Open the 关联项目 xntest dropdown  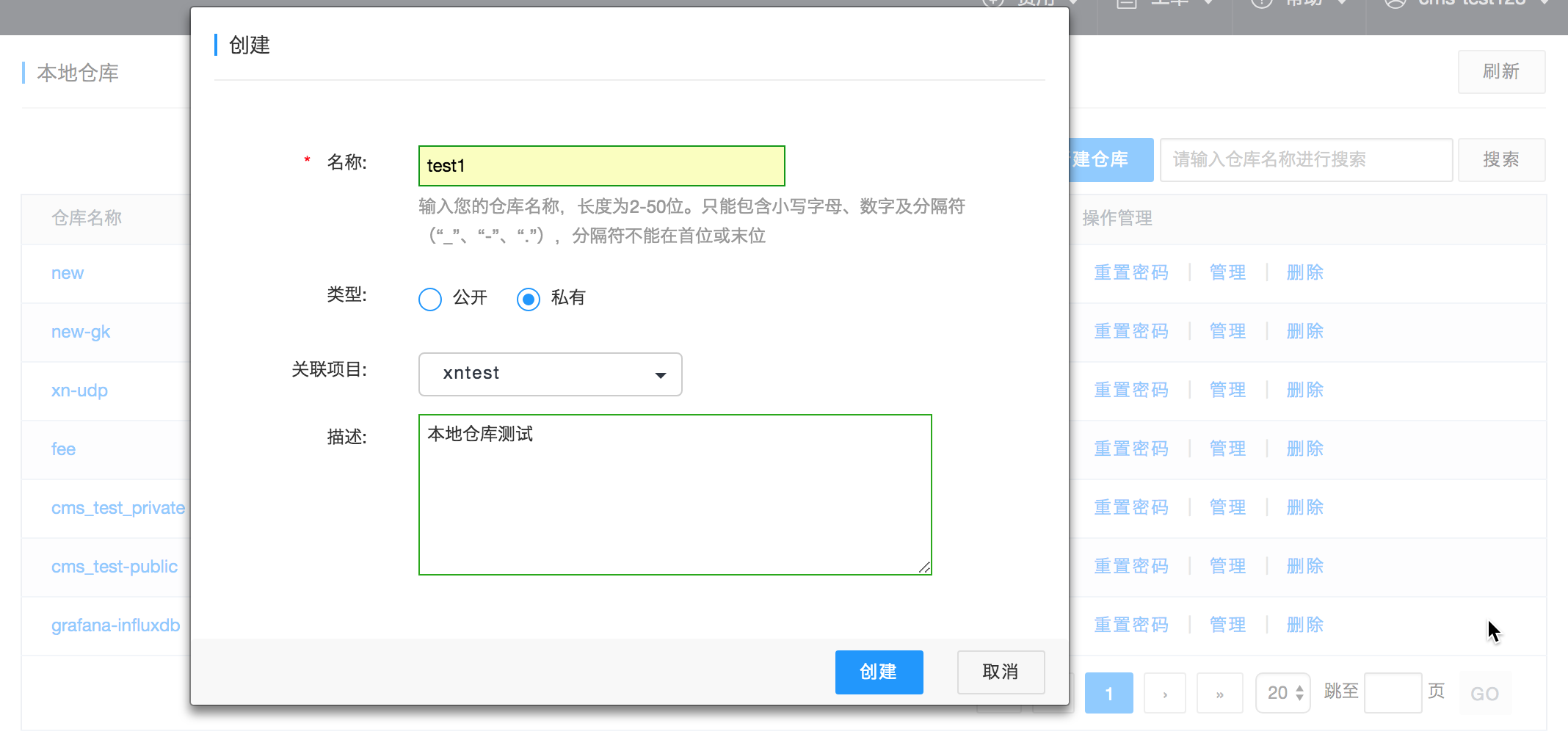click(550, 374)
